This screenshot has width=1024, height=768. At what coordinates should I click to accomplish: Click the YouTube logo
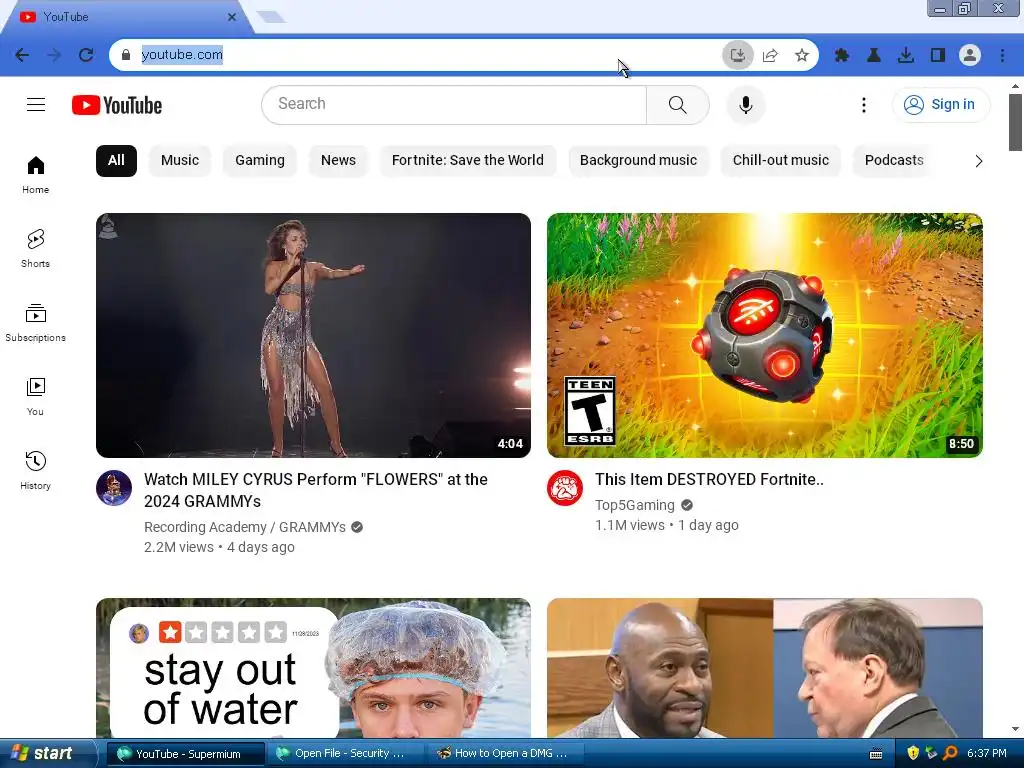point(117,105)
